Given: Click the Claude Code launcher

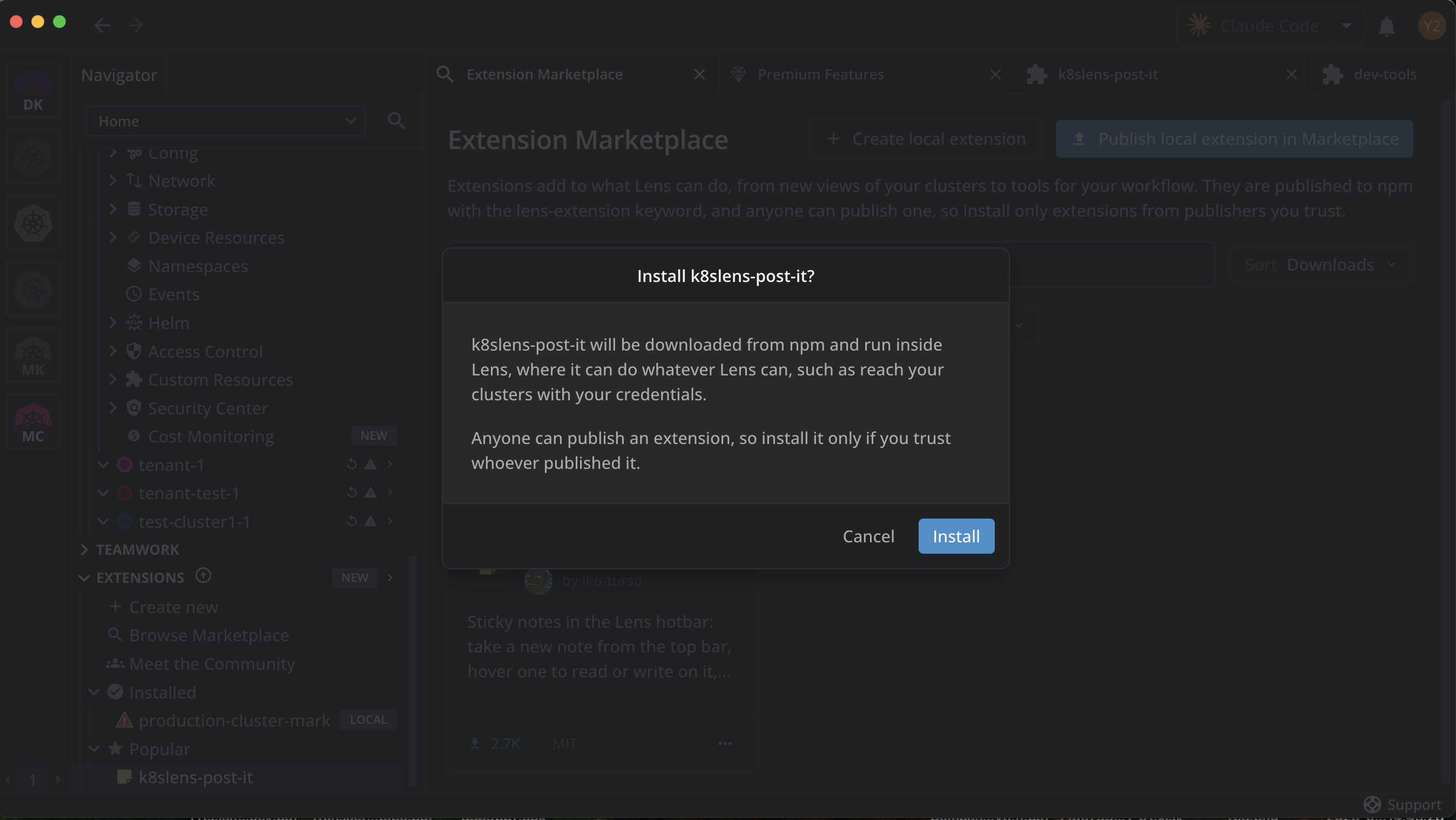Looking at the screenshot, I should pos(1253,25).
